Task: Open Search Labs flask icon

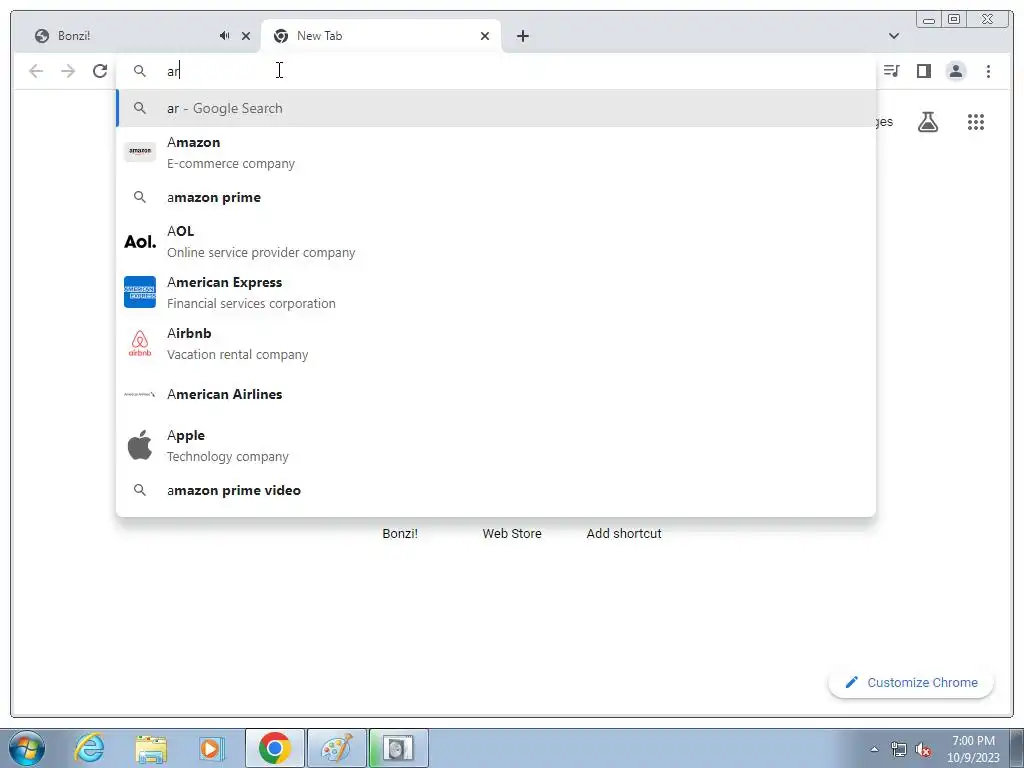Action: pyautogui.click(x=927, y=121)
